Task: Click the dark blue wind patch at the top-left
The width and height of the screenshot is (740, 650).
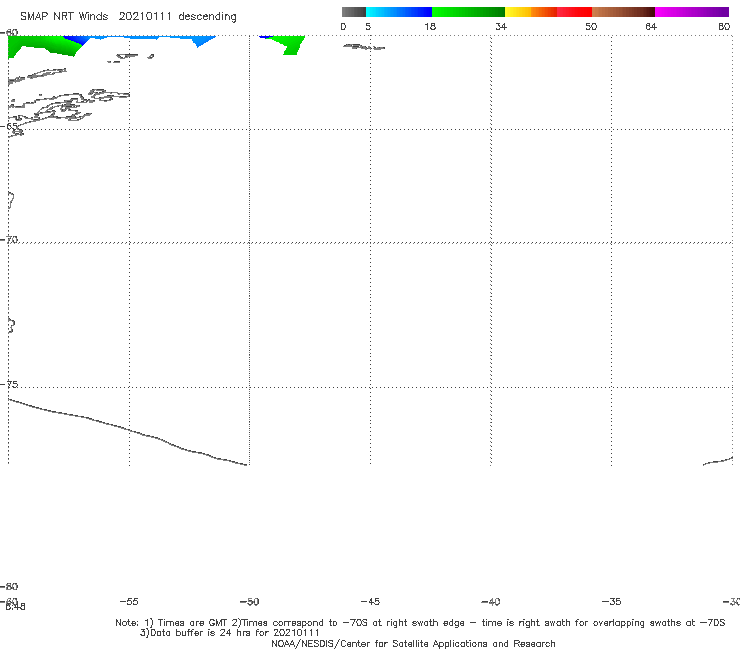Action: pyautogui.click(x=77, y=40)
